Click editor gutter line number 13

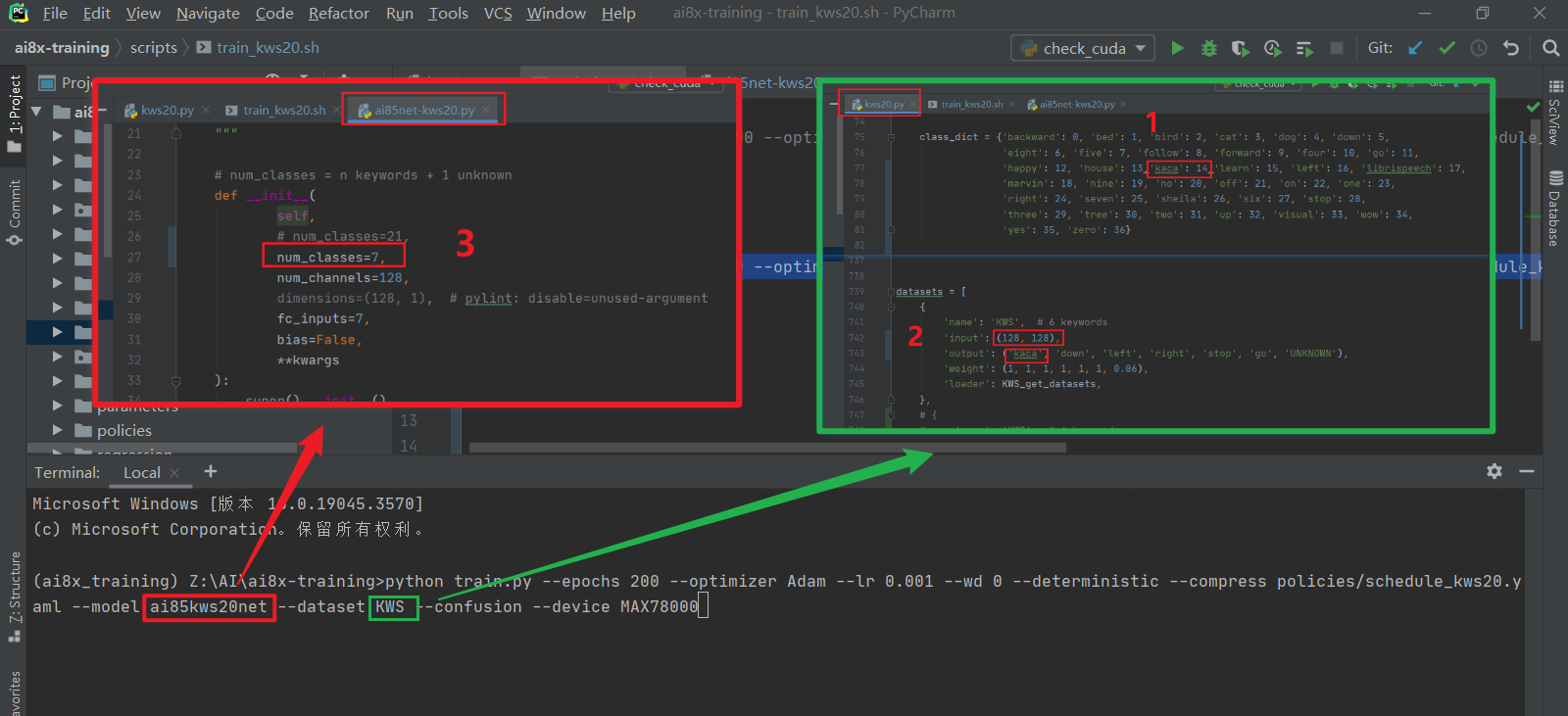pyautogui.click(x=409, y=420)
